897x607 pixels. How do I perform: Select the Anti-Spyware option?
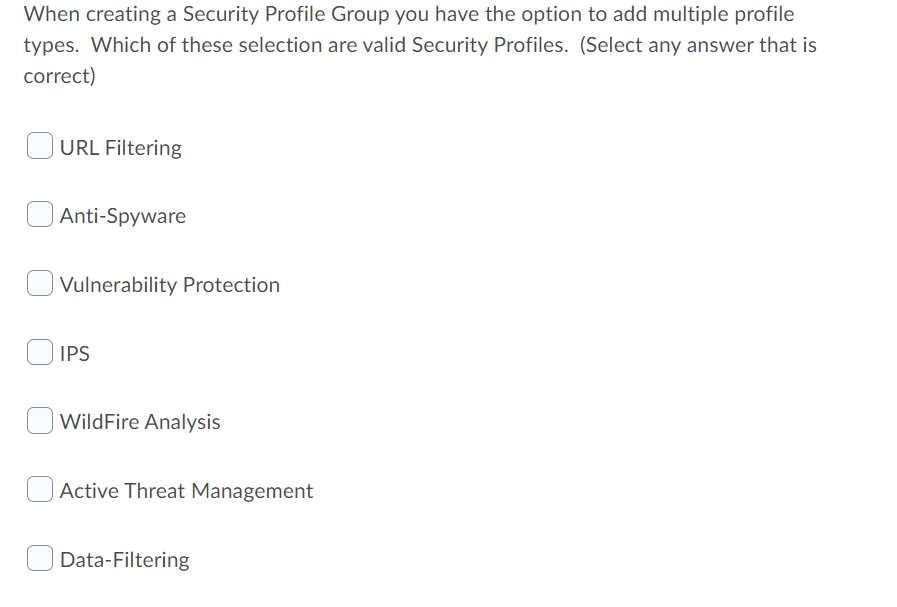39,214
